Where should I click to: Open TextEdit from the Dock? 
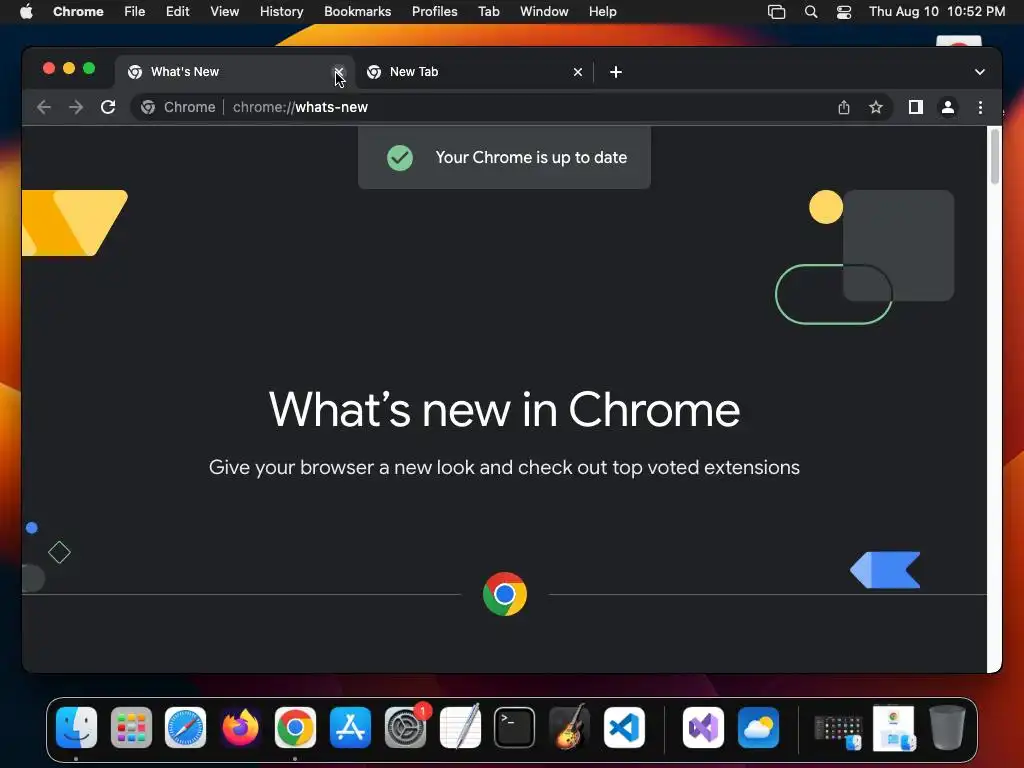tap(460, 728)
